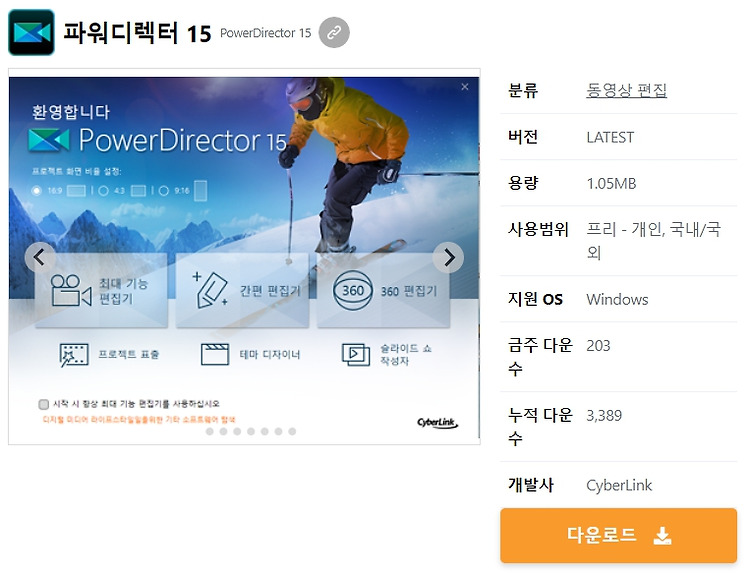Select the 4:3 aspect ratio radio
Screen dimensions: 750x574
click(x=103, y=190)
